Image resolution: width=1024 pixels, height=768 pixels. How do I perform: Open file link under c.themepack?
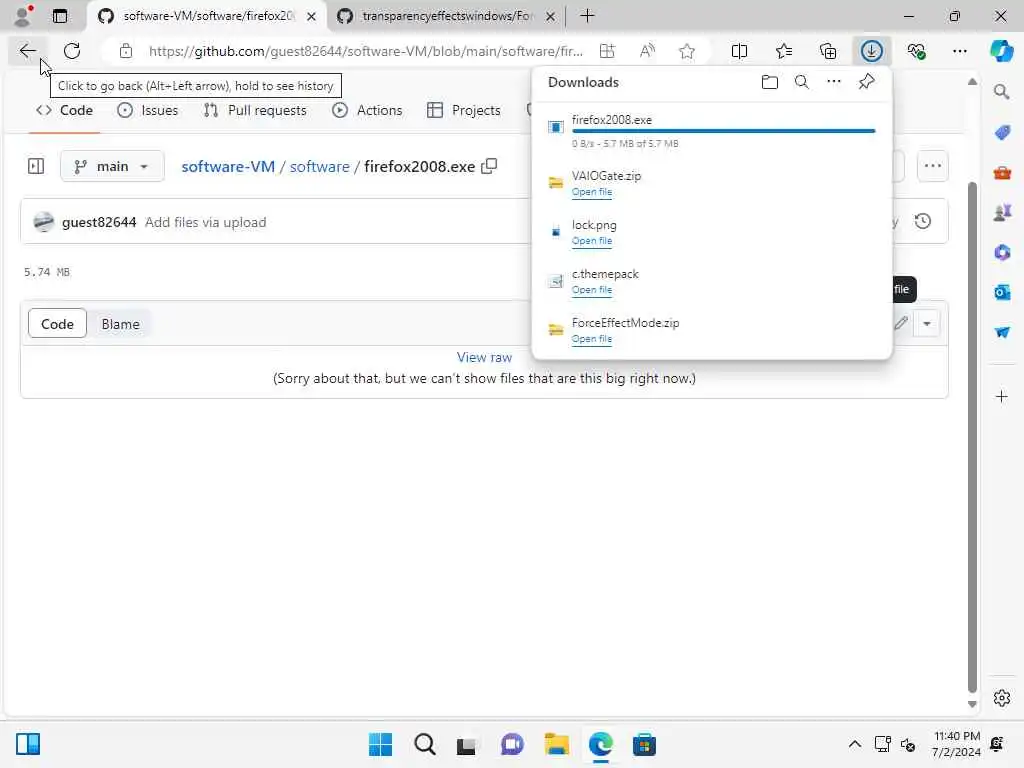(592, 290)
